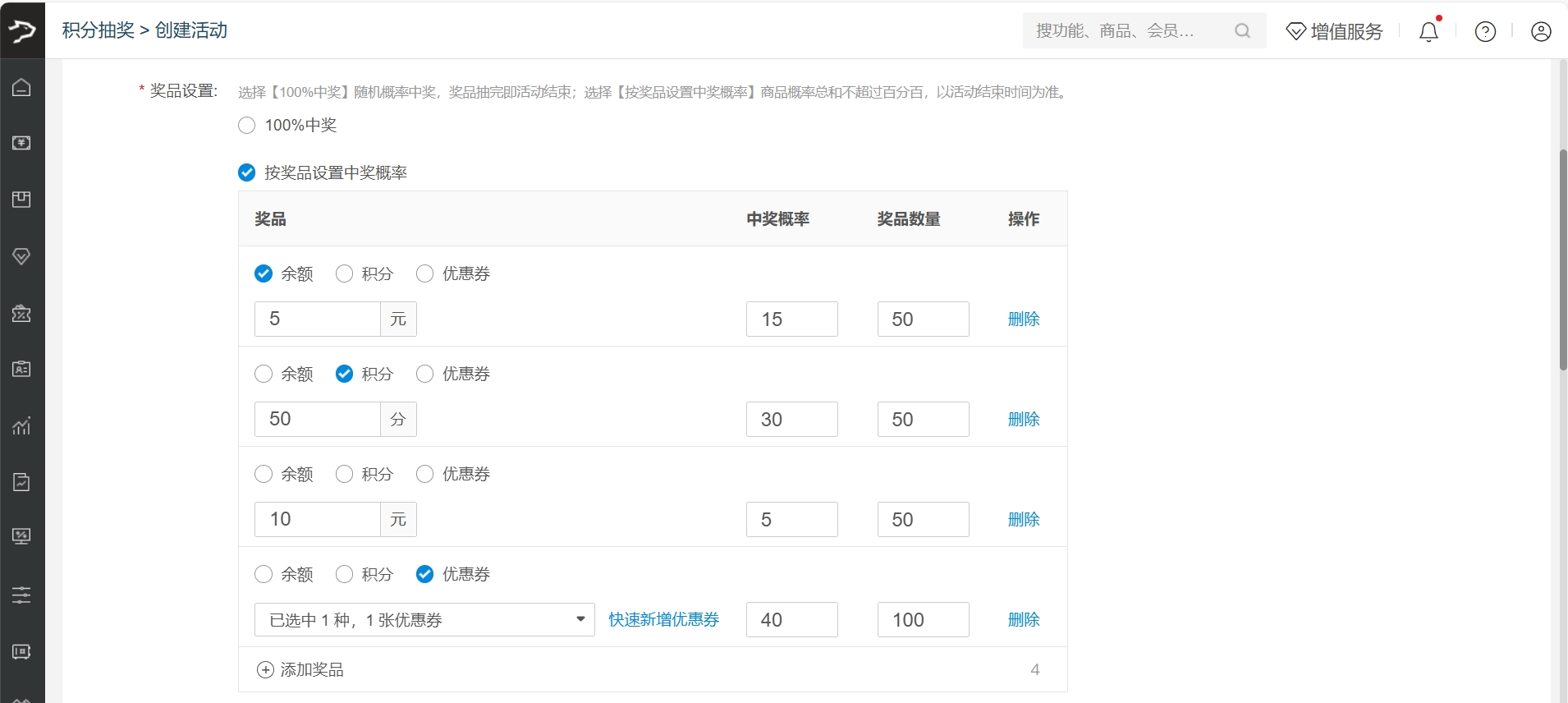Open 增值服务 in the top bar

[x=1335, y=31]
